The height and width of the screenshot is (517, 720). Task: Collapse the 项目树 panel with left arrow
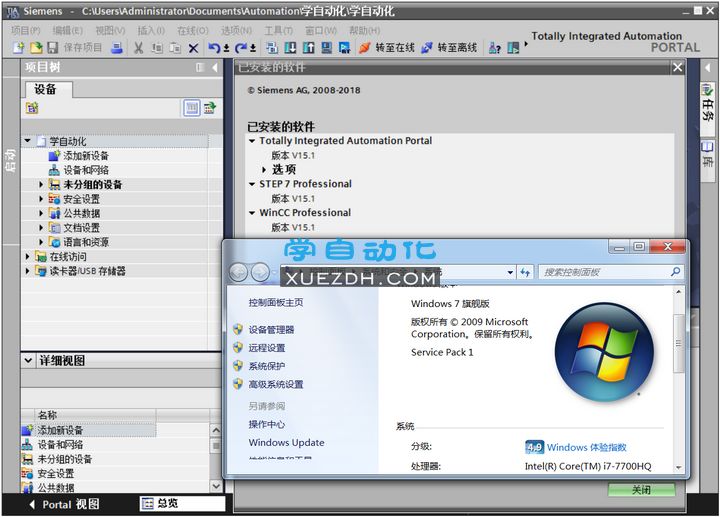[x=215, y=67]
